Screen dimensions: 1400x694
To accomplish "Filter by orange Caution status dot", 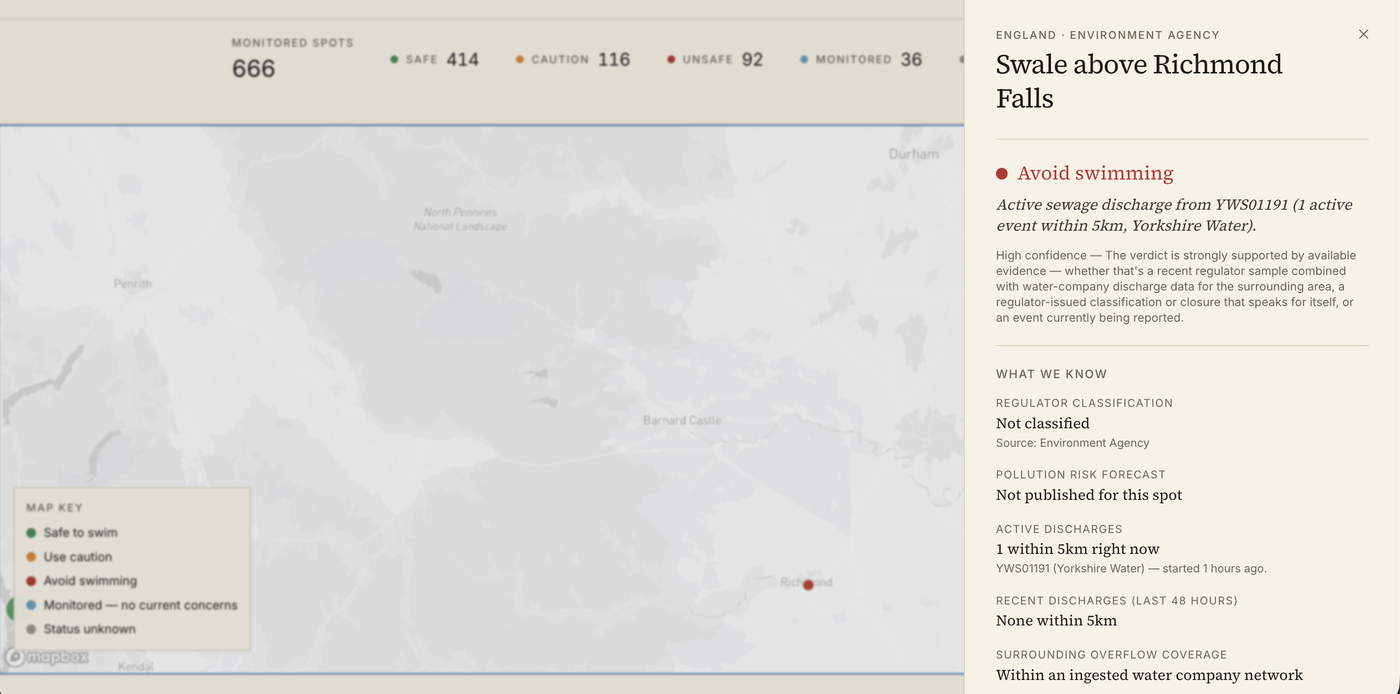I will click(520, 60).
